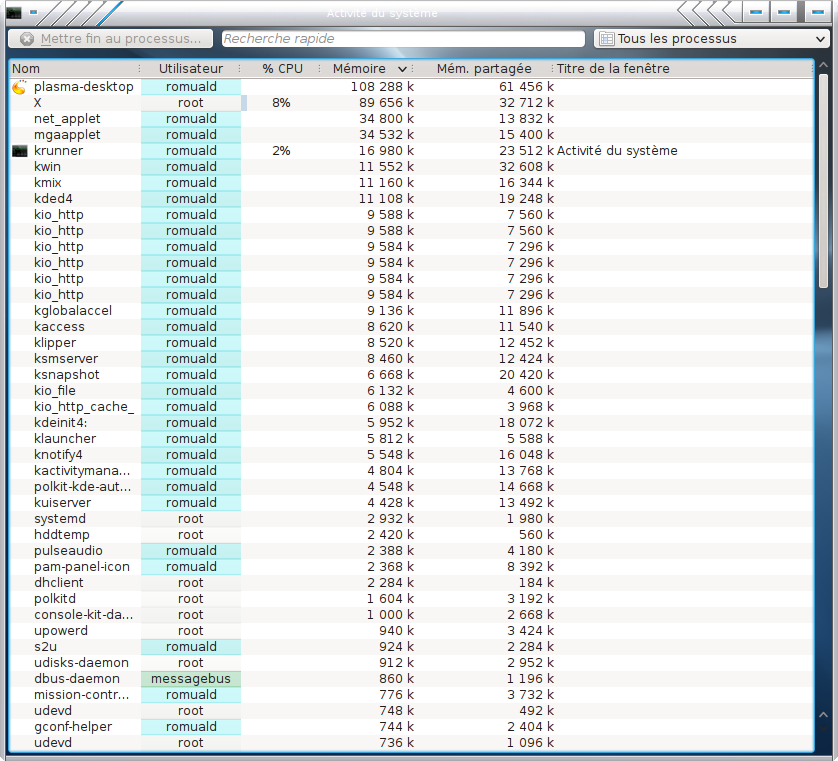Viewport: 838px width, 761px height.
Task: Select the kmix process
Action: click(x=48, y=183)
